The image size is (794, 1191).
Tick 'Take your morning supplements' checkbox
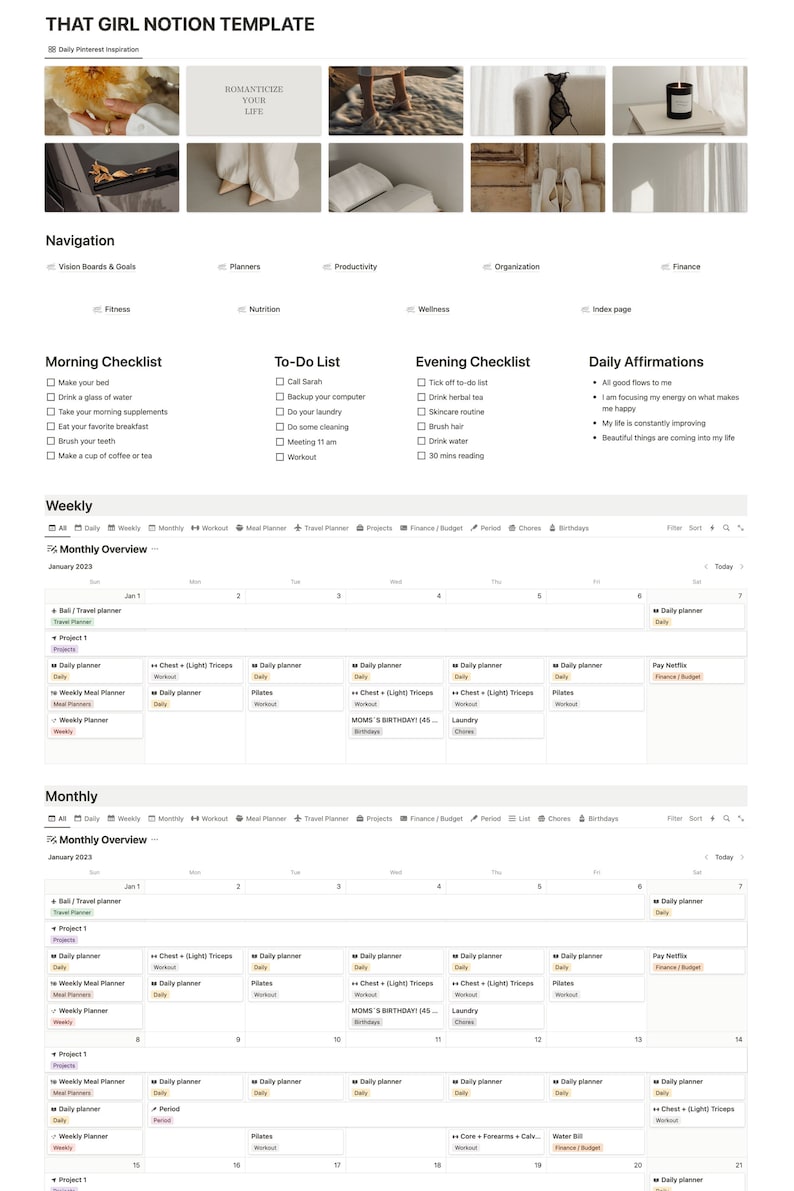click(51, 412)
